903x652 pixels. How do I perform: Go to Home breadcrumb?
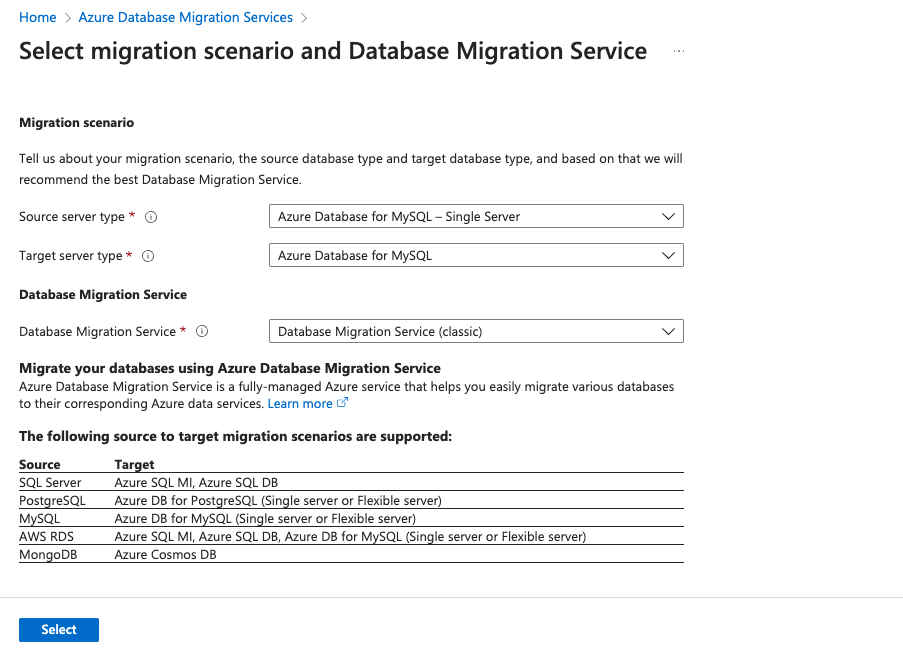point(38,17)
